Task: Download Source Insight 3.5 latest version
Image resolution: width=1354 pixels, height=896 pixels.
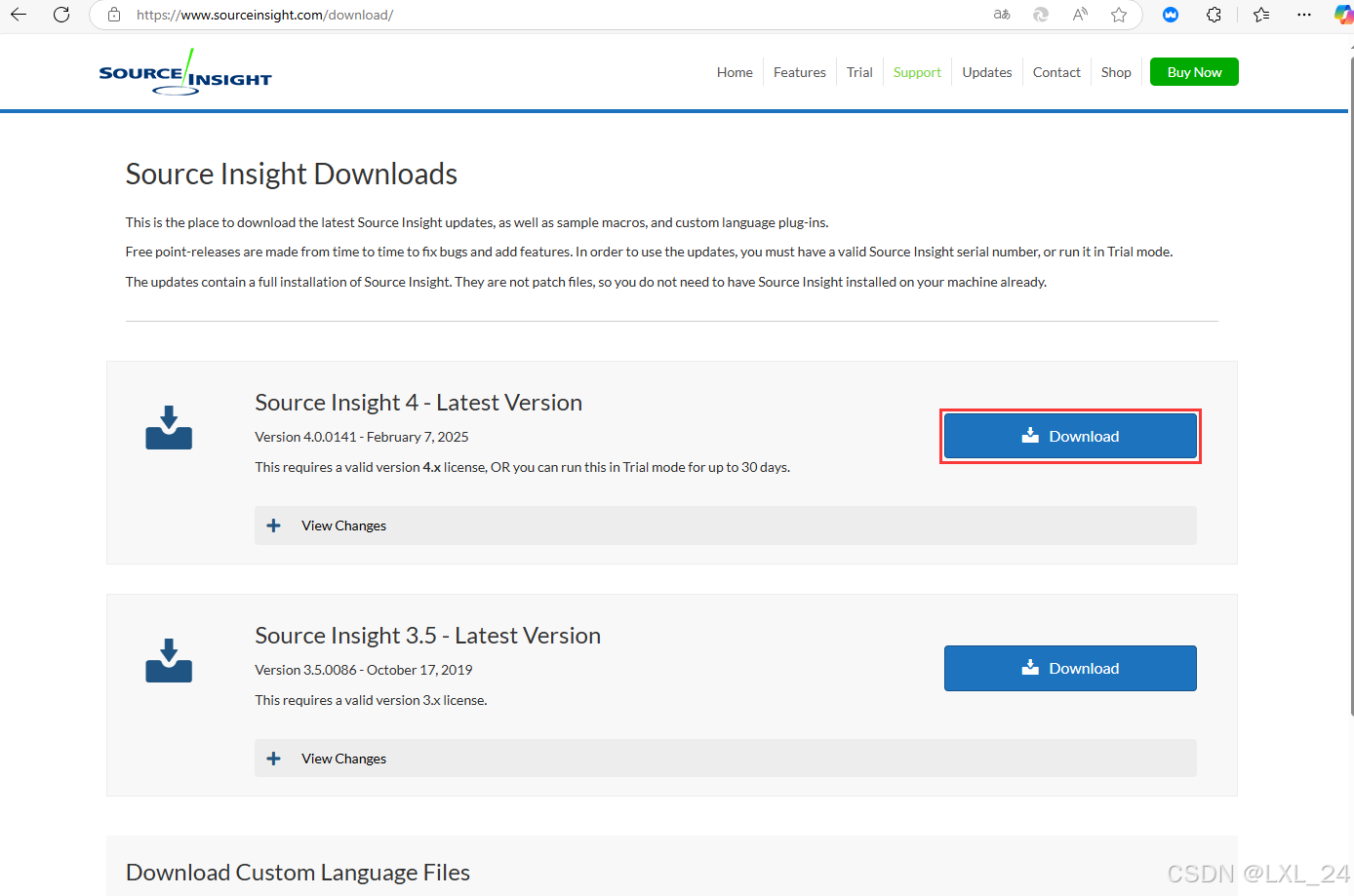Action: click(x=1070, y=668)
